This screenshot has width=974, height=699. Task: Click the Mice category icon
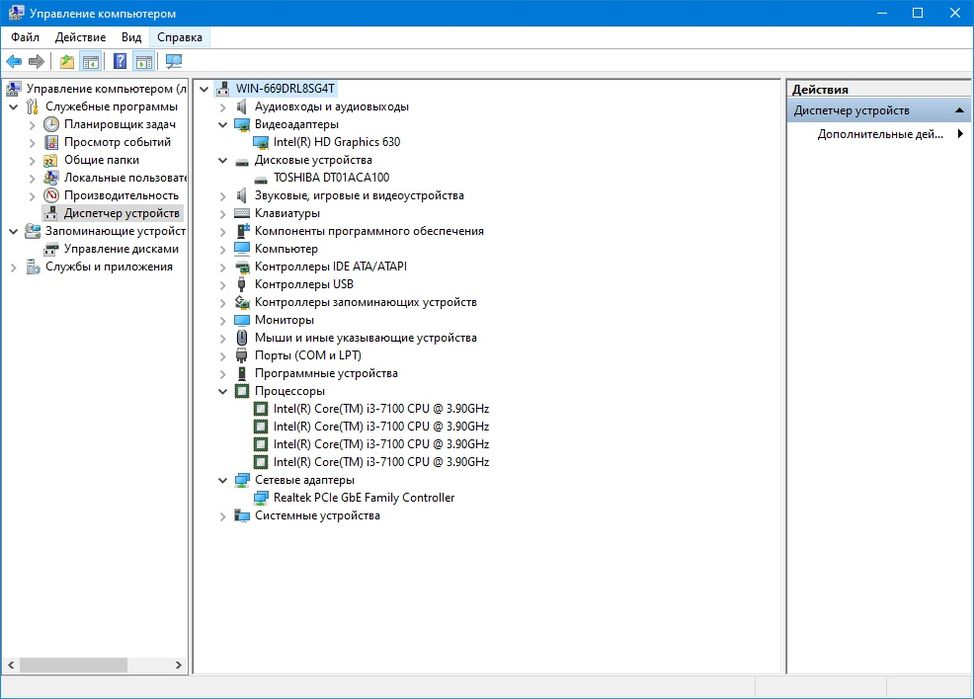point(242,338)
